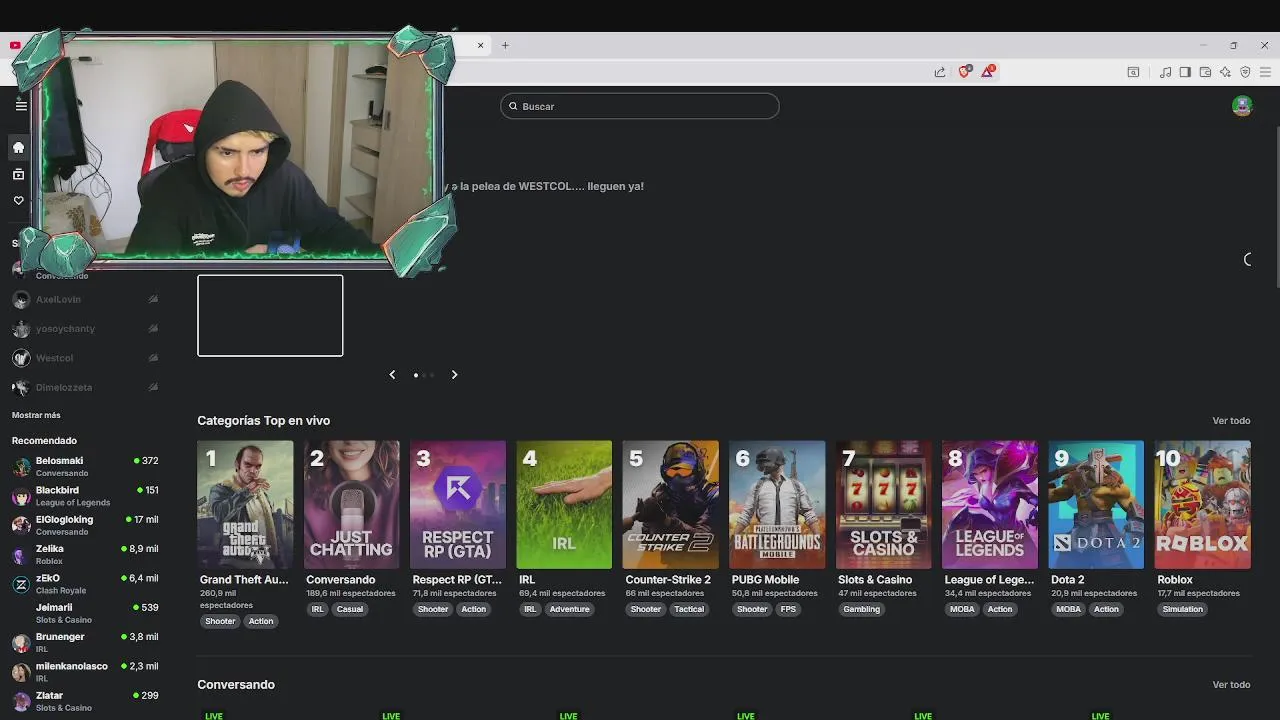Click the browser share page icon

pos(940,72)
